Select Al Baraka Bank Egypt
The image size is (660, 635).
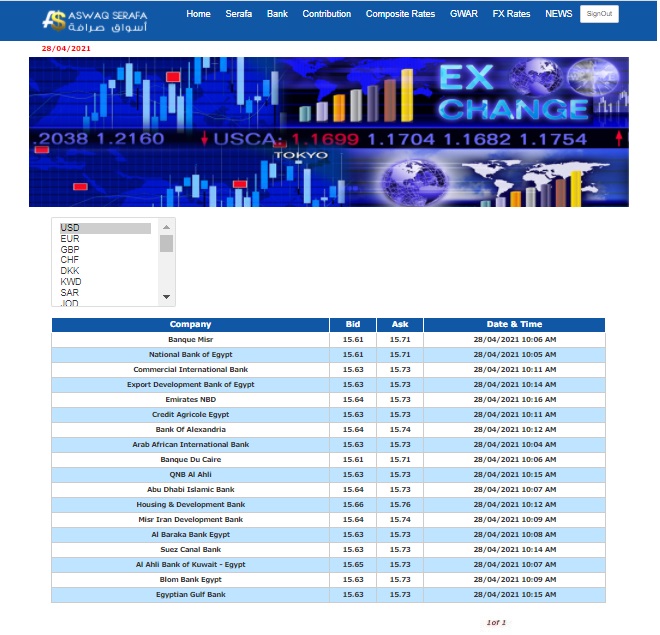(x=191, y=535)
